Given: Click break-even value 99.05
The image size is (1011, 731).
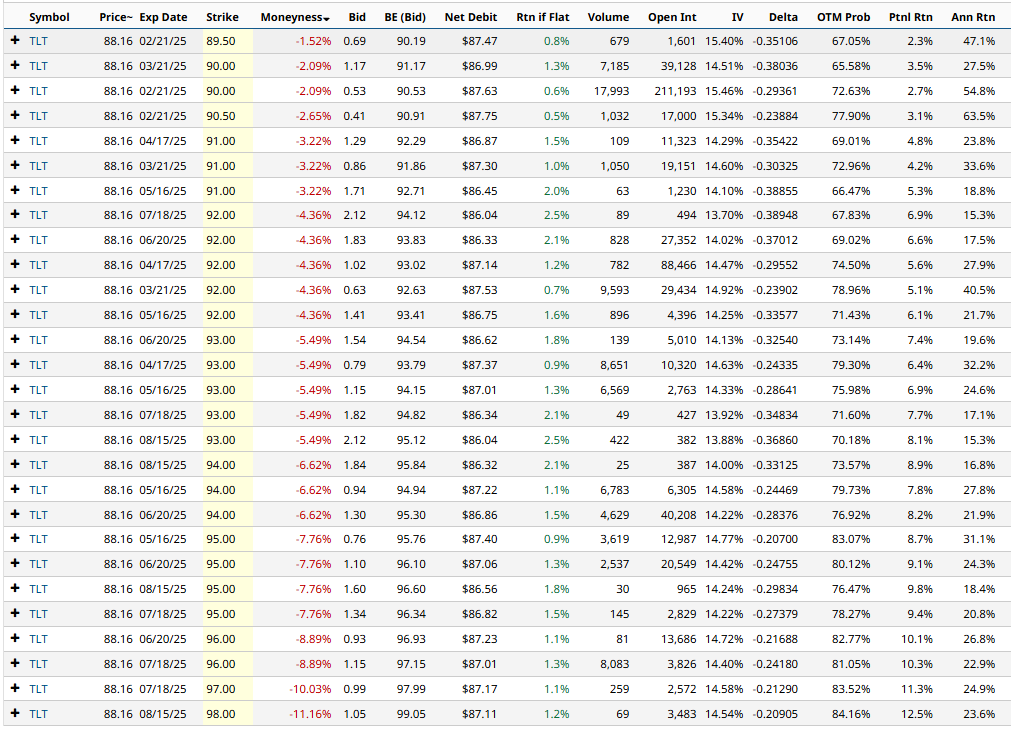Looking at the screenshot, I should click(x=411, y=714).
